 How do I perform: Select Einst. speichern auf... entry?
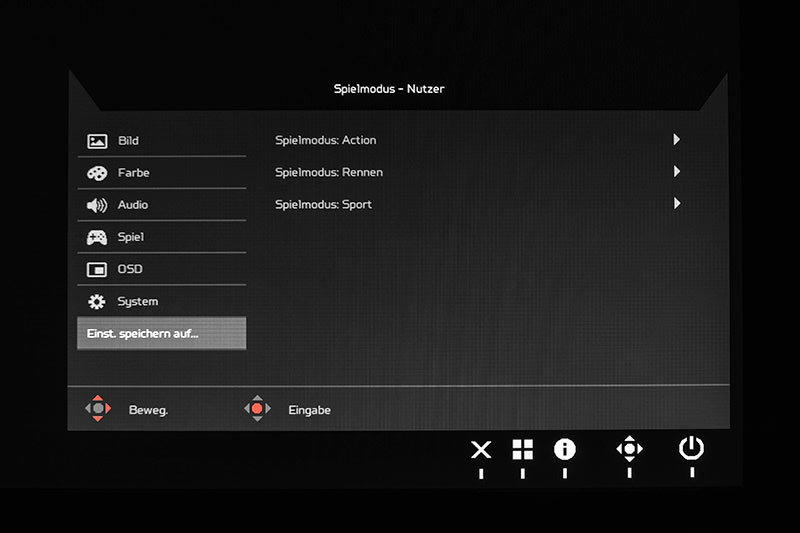(162, 334)
